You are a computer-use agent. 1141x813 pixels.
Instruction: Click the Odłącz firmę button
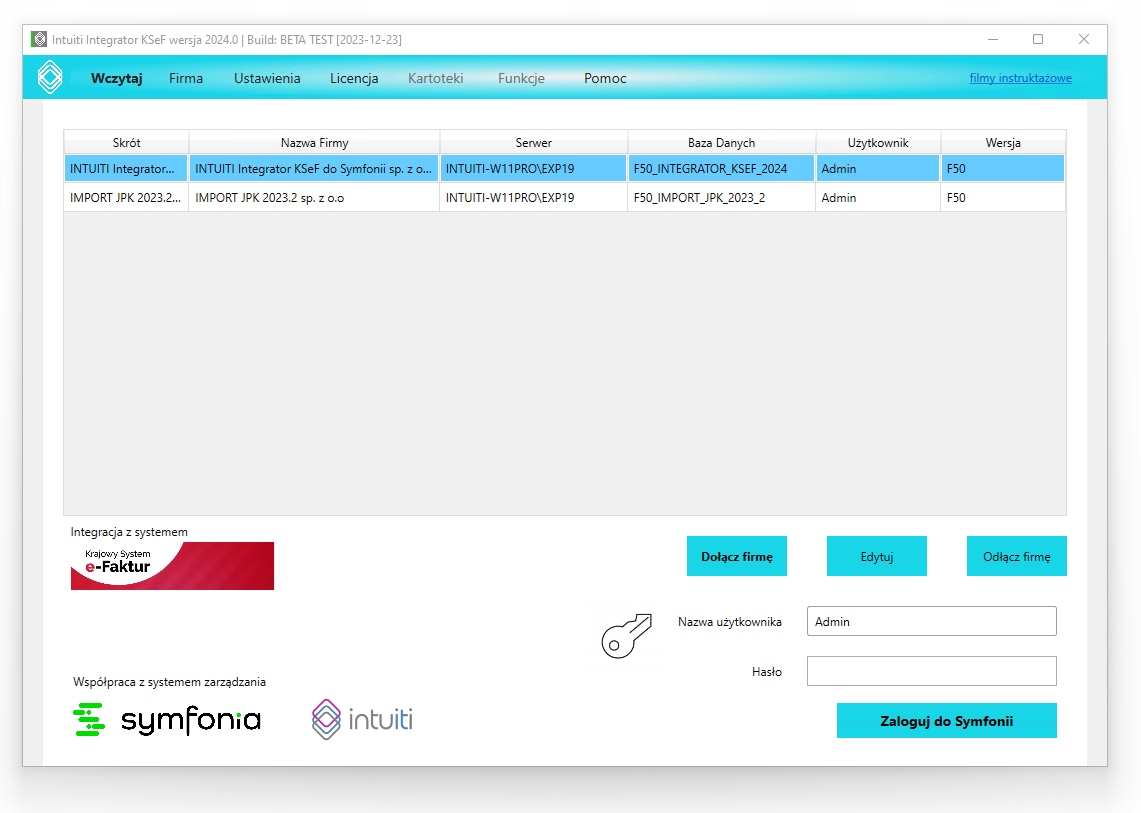1017,556
